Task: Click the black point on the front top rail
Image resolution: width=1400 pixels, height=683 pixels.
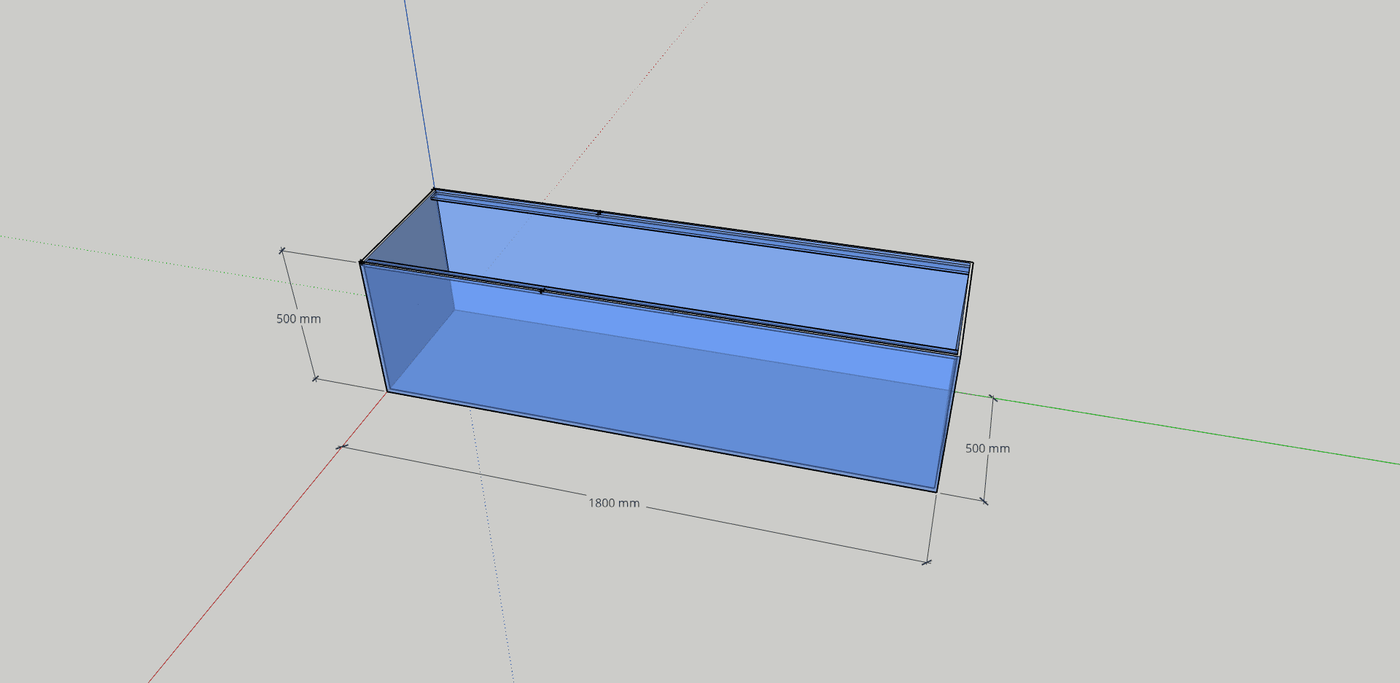Action: click(x=542, y=291)
